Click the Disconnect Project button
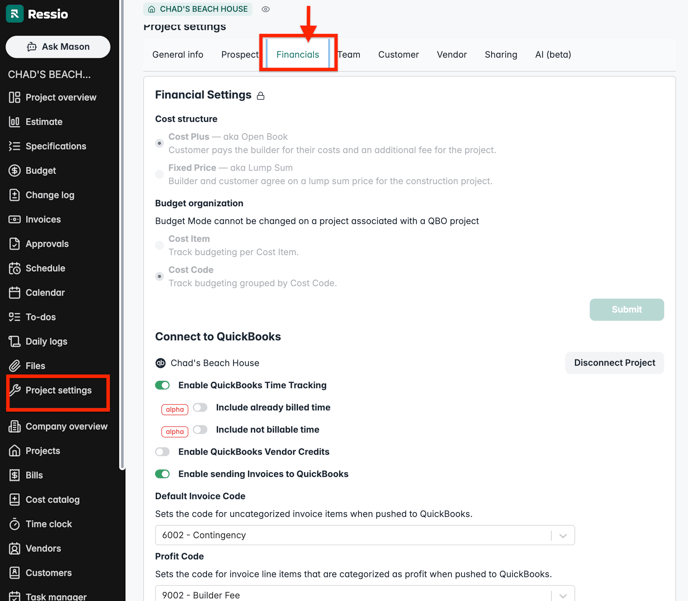 click(614, 363)
